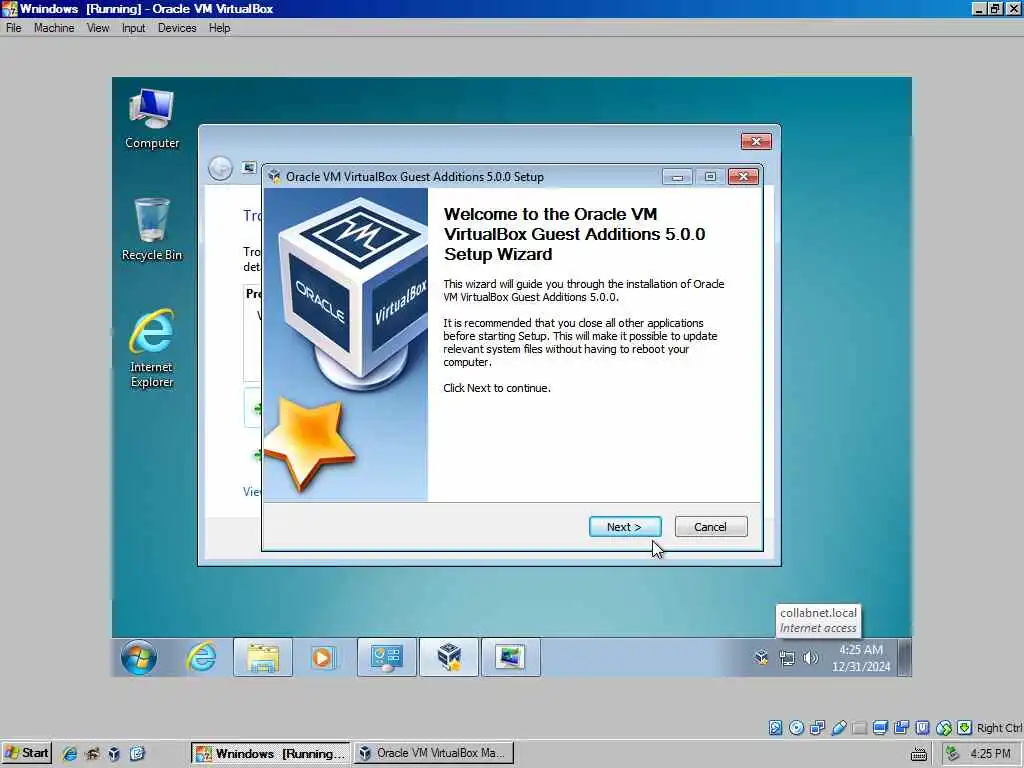Open Windows Media Player in guest taskbar
This screenshot has width=1024, height=768.
[x=323, y=657]
